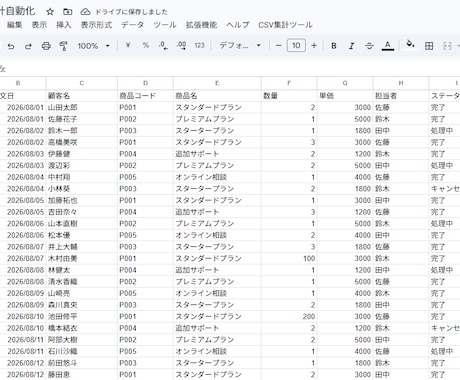Select unit price 4000 in 石川沙織 row
Image resolution: width=460 pixels, height=380 pixels.
coord(345,351)
